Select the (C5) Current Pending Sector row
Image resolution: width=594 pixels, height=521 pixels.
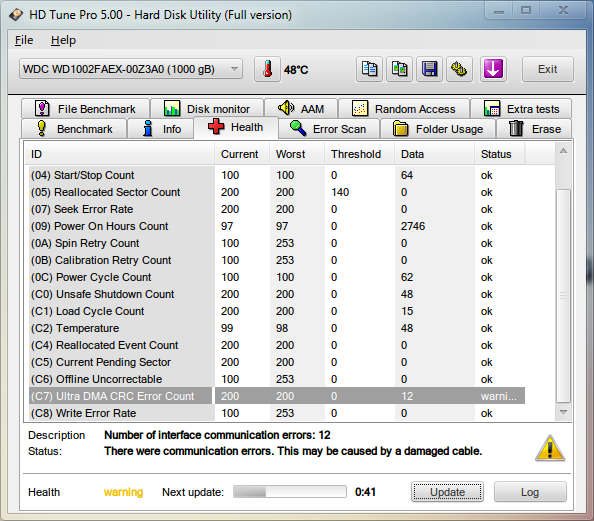pos(277,362)
